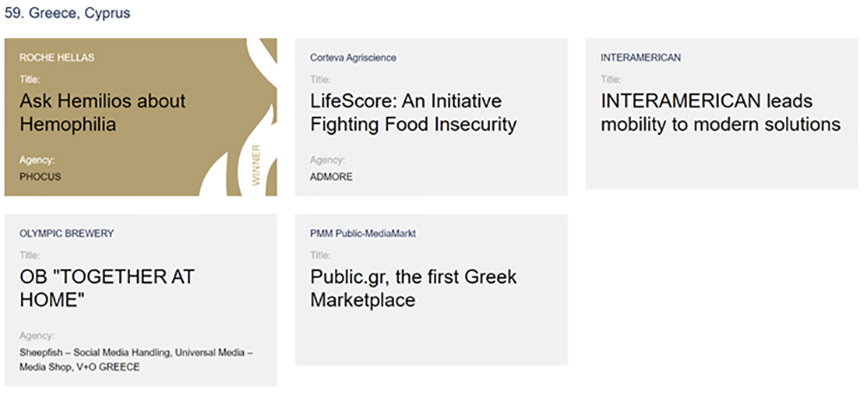Click the ROCHE HELLAS company label
This screenshot has width=868, height=403.
pos(57,58)
